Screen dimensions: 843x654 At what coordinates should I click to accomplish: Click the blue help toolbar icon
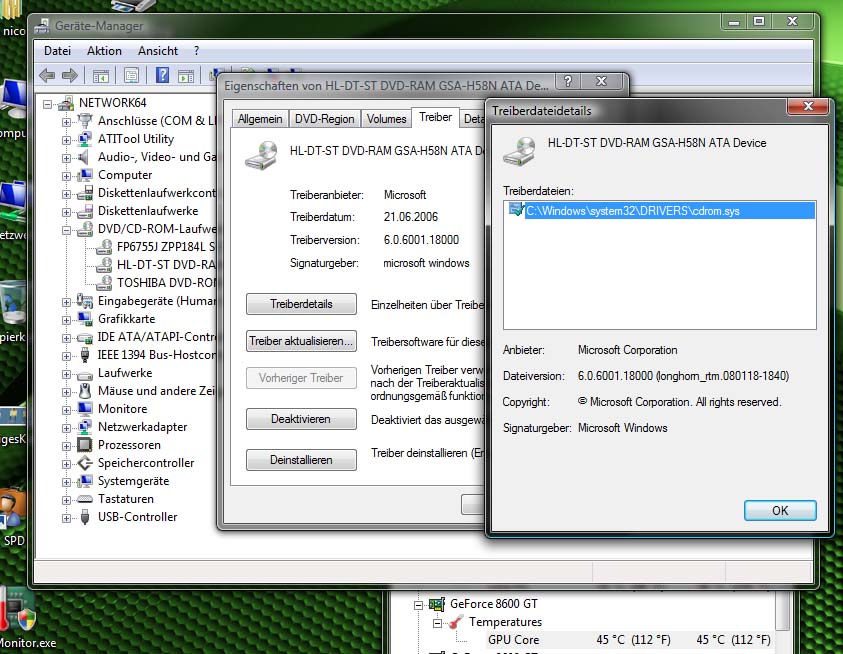162,75
